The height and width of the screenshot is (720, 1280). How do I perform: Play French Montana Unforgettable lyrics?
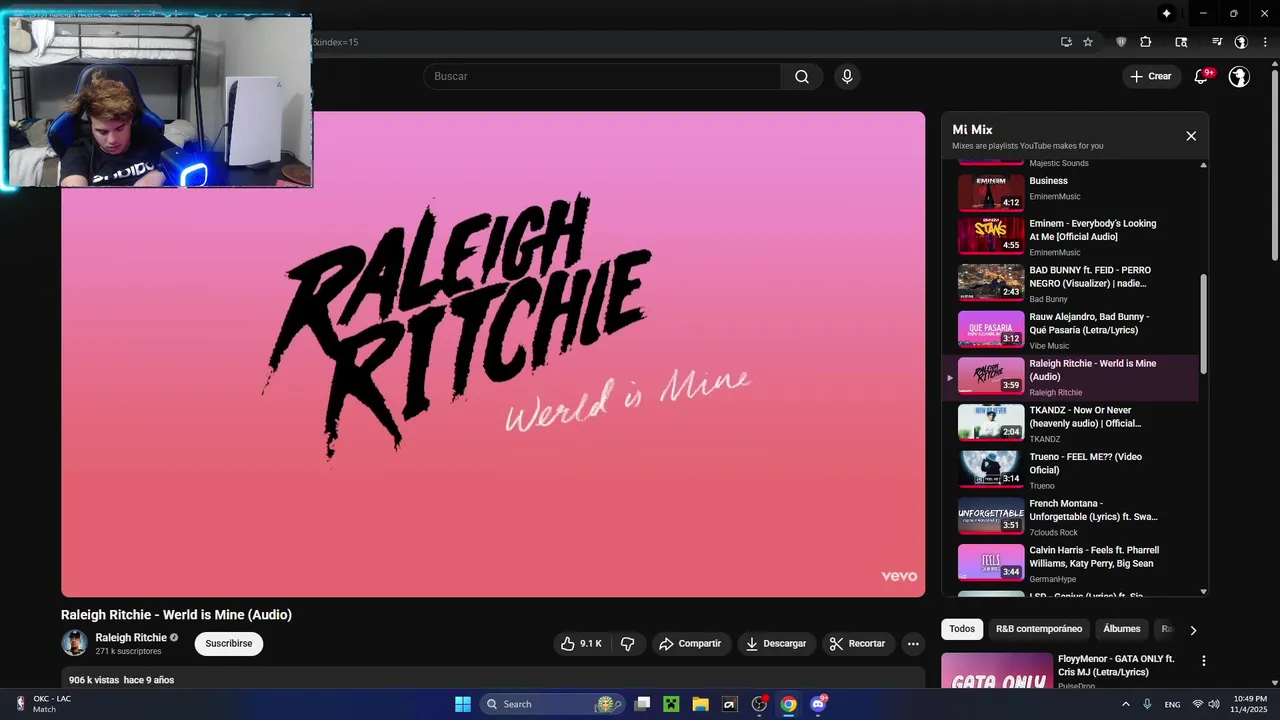pyautogui.click(x=1072, y=518)
